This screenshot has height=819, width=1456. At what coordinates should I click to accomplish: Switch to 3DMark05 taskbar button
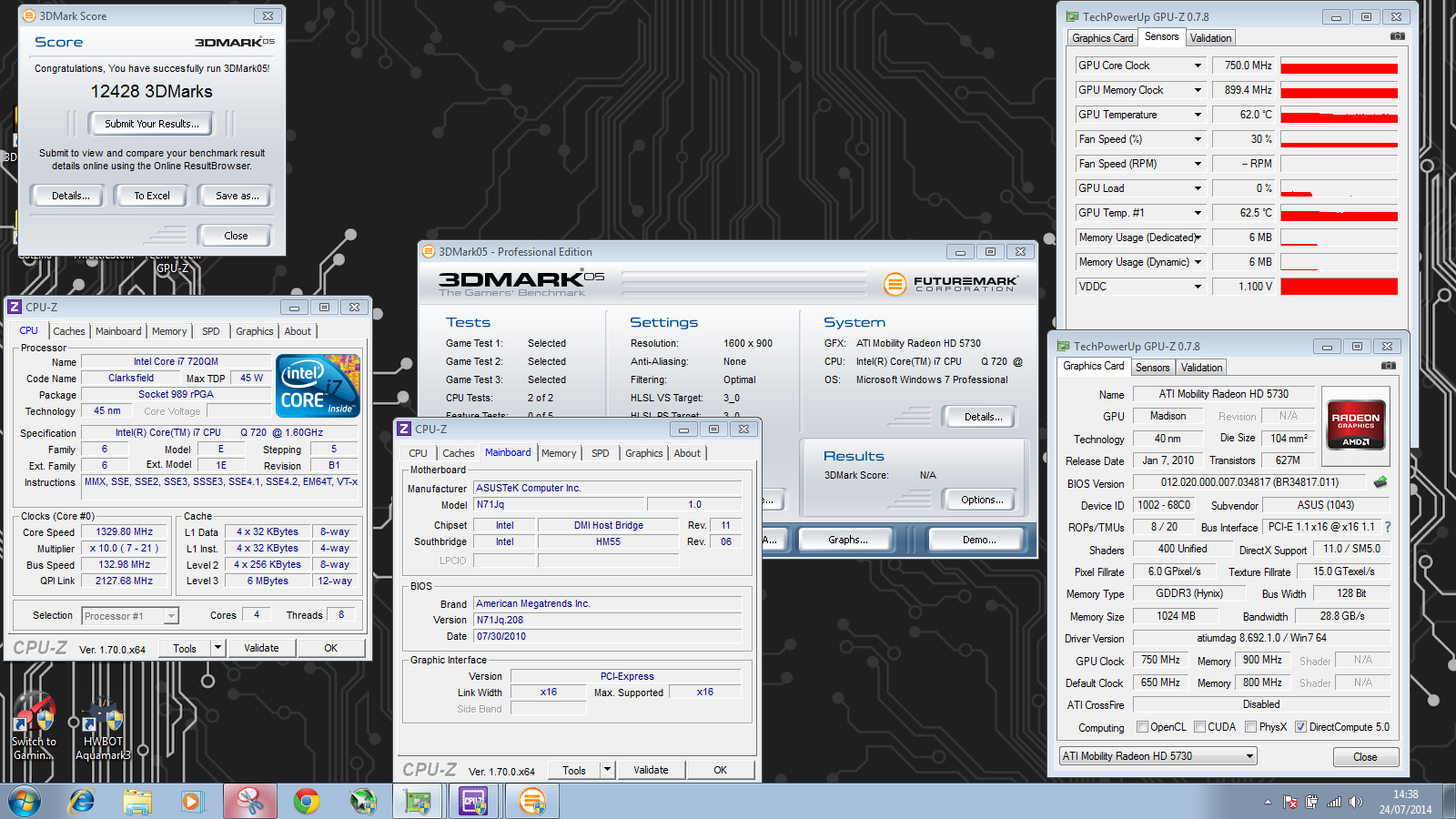(532, 802)
